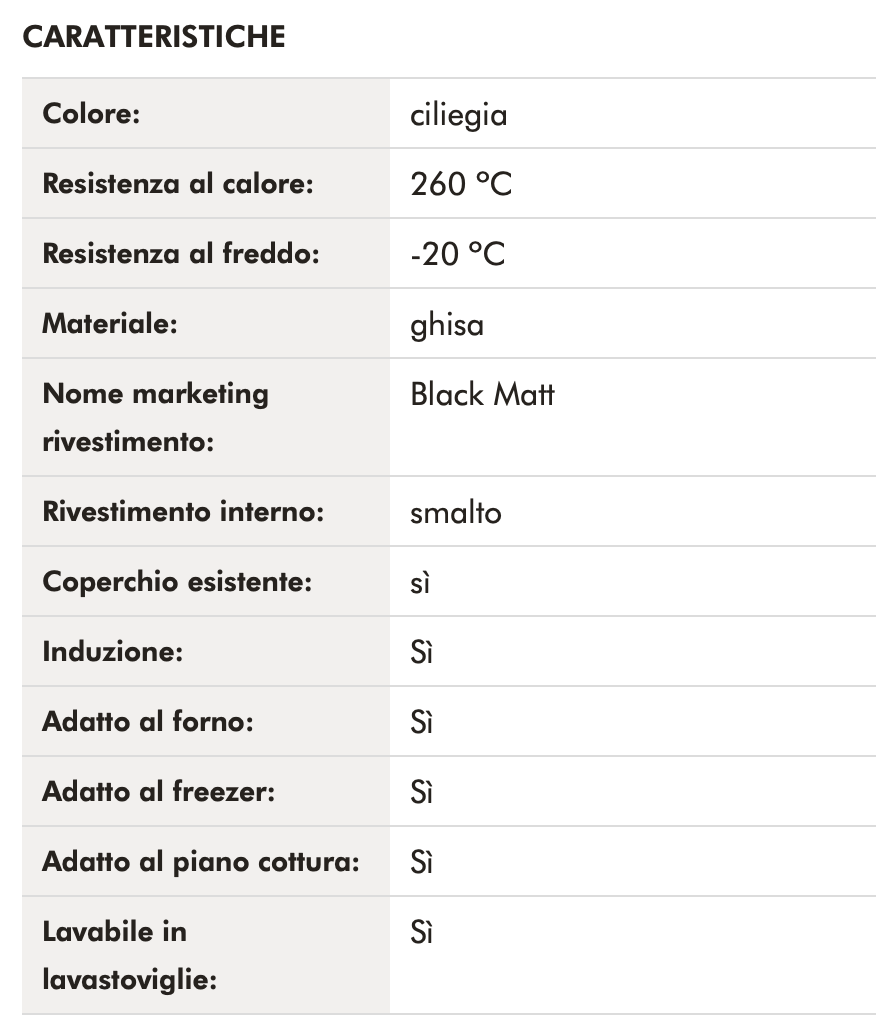This screenshot has height=1036, width=876.
Task: Click the Coperchio esistente label
Action: coord(177,582)
